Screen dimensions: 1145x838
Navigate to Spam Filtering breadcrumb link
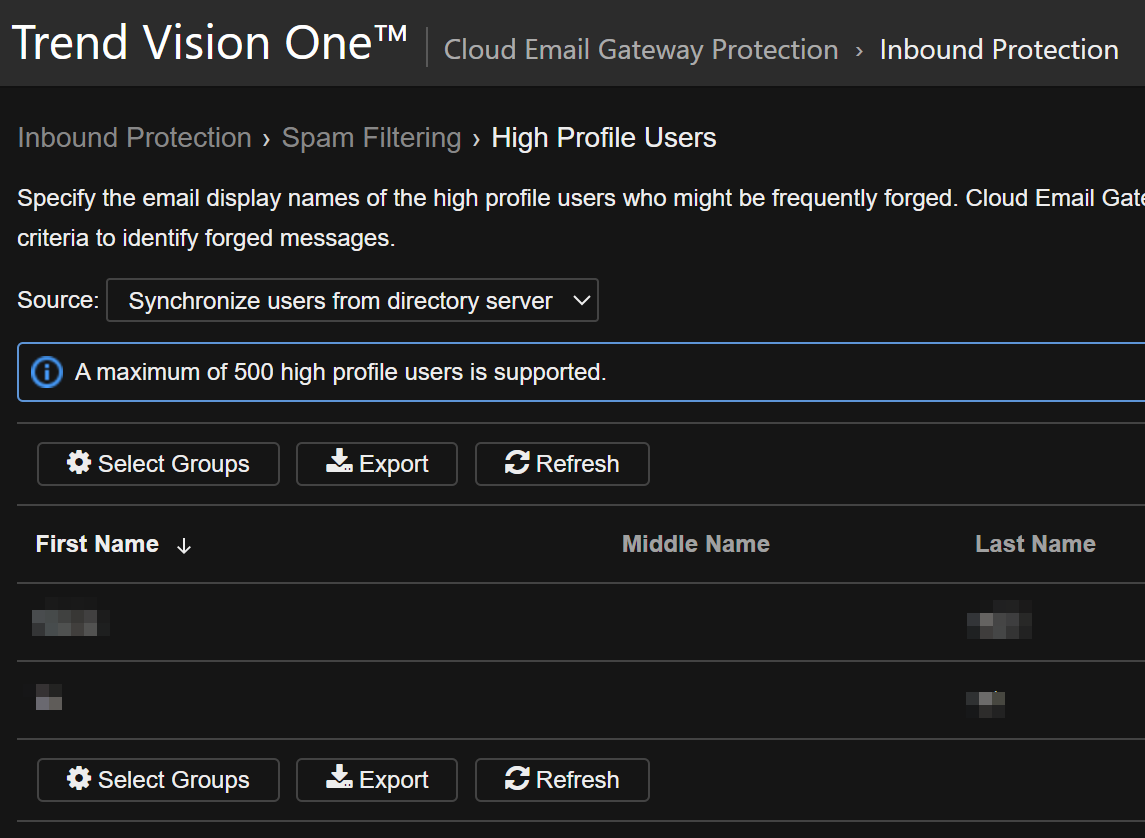(371, 138)
